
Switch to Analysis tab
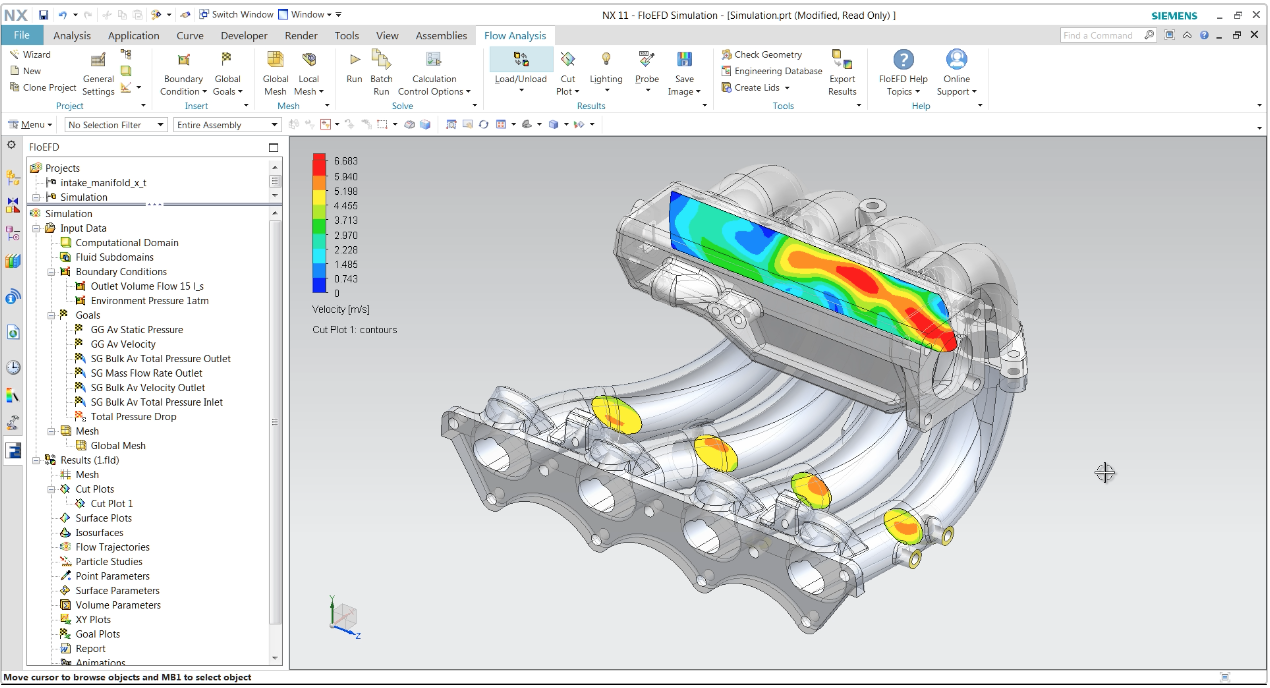[72, 35]
